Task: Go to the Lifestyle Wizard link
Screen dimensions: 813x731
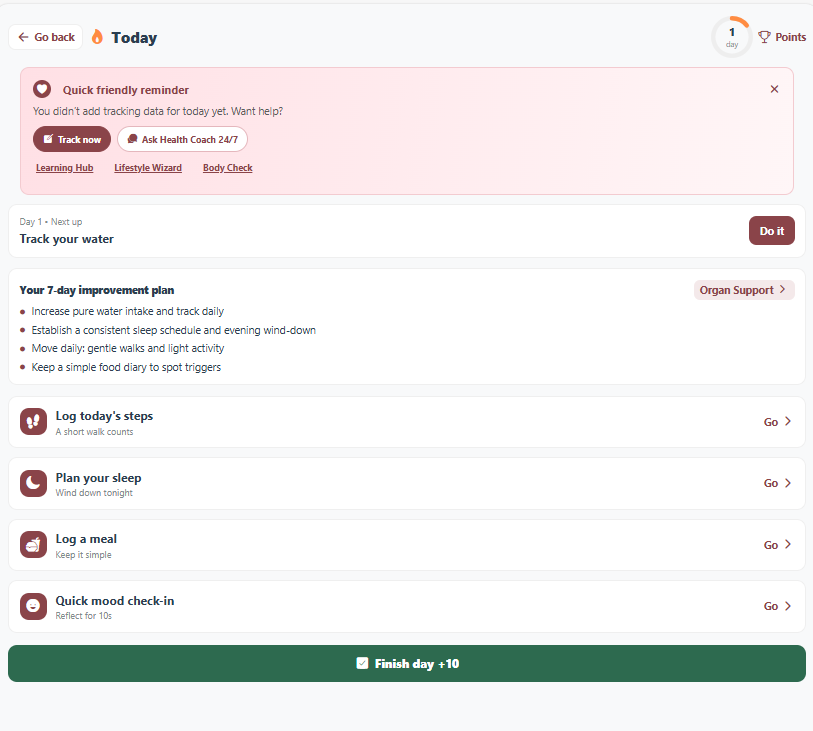Action: pyautogui.click(x=148, y=168)
